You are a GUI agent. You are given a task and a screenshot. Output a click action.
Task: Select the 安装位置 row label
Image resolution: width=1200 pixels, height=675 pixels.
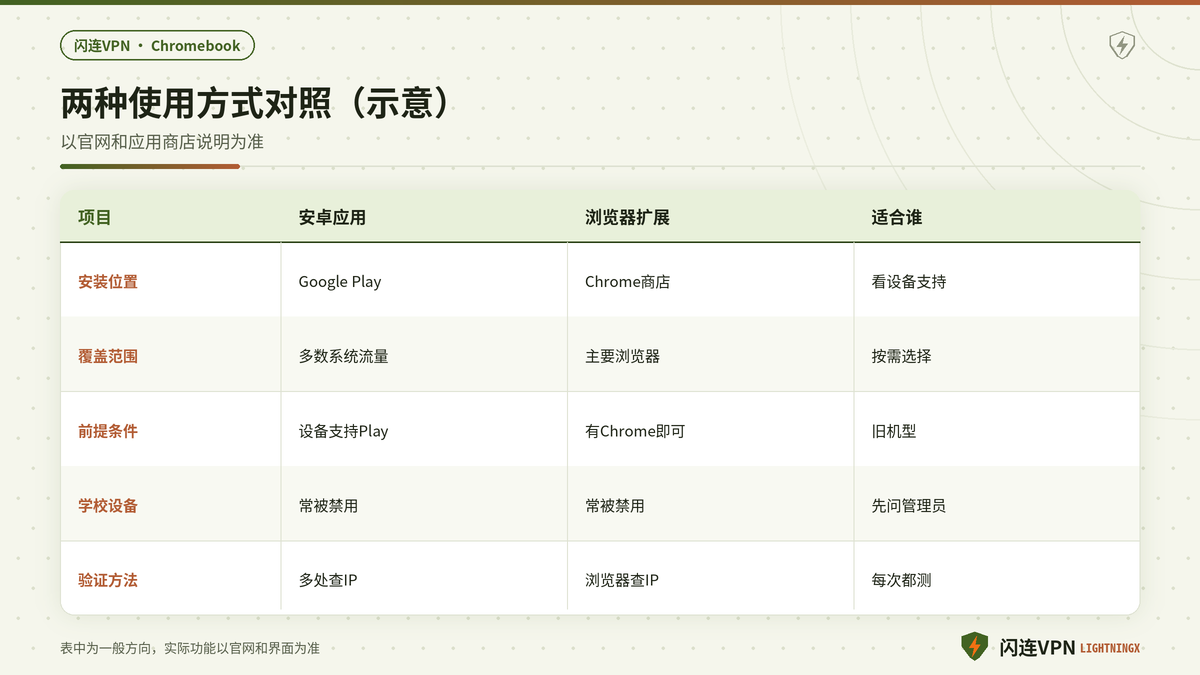click(x=108, y=282)
